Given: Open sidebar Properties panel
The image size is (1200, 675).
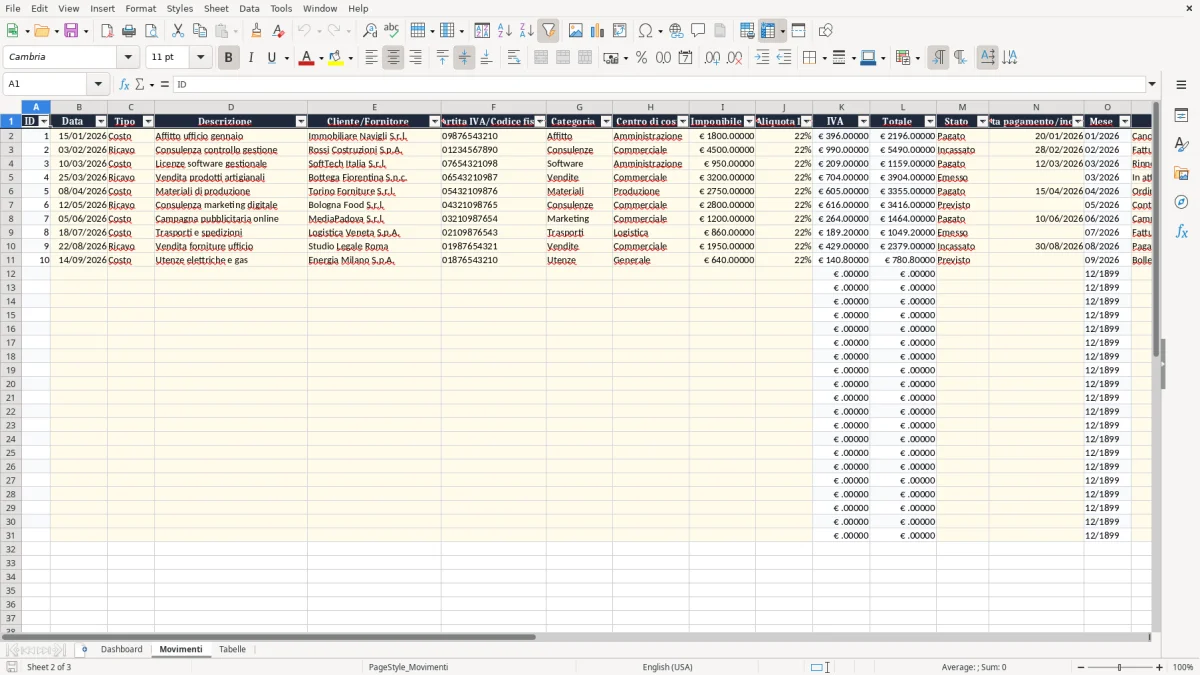Looking at the screenshot, I should pyautogui.click(x=1181, y=116).
